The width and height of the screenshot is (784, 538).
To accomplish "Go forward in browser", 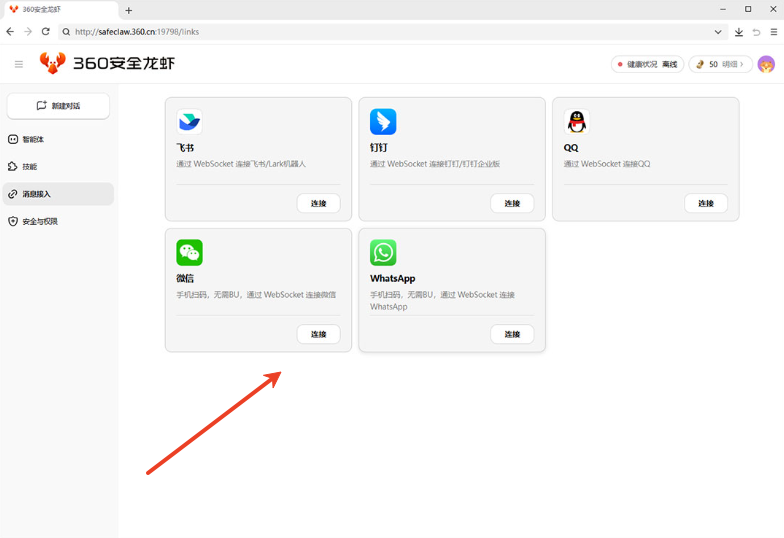I will [28, 32].
